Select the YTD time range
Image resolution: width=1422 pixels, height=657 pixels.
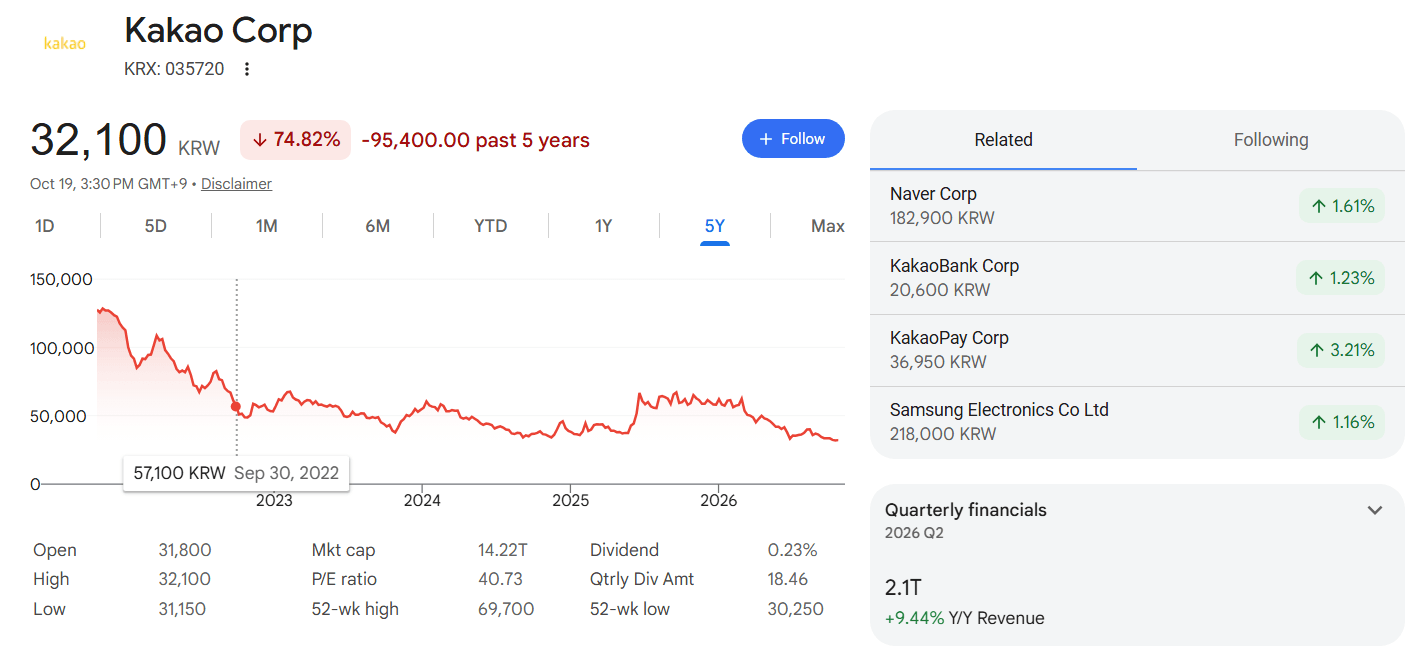(491, 226)
